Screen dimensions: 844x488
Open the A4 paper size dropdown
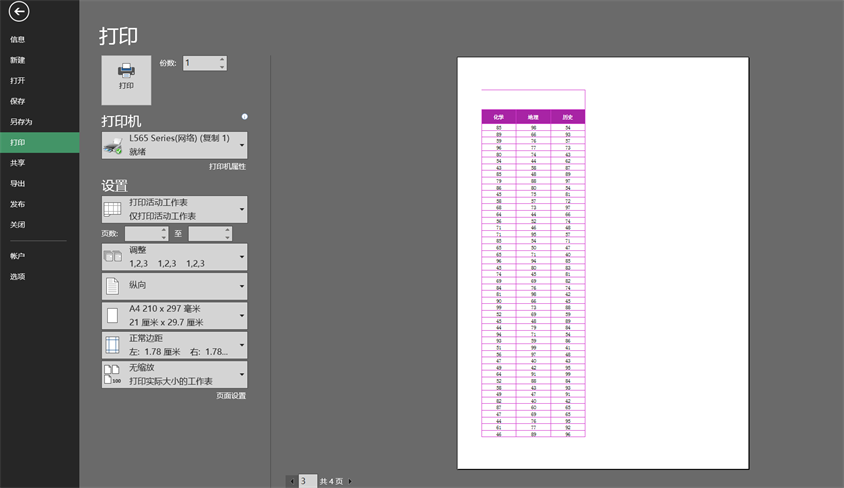tap(174, 316)
